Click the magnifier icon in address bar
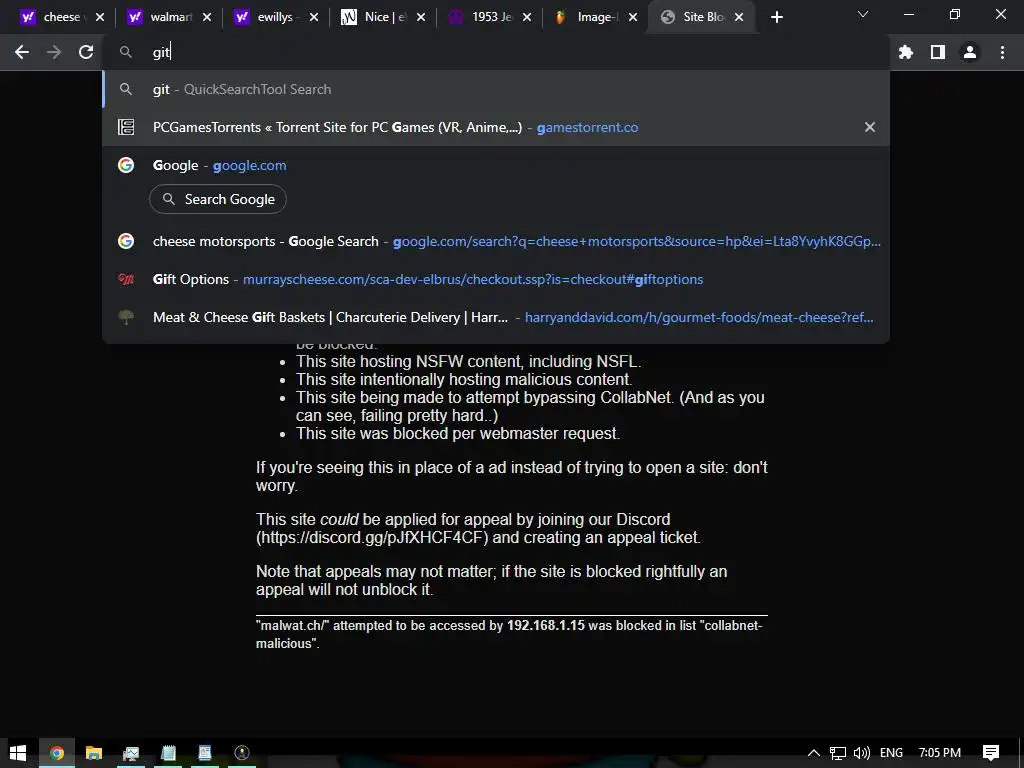The image size is (1024, 768). click(x=126, y=52)
